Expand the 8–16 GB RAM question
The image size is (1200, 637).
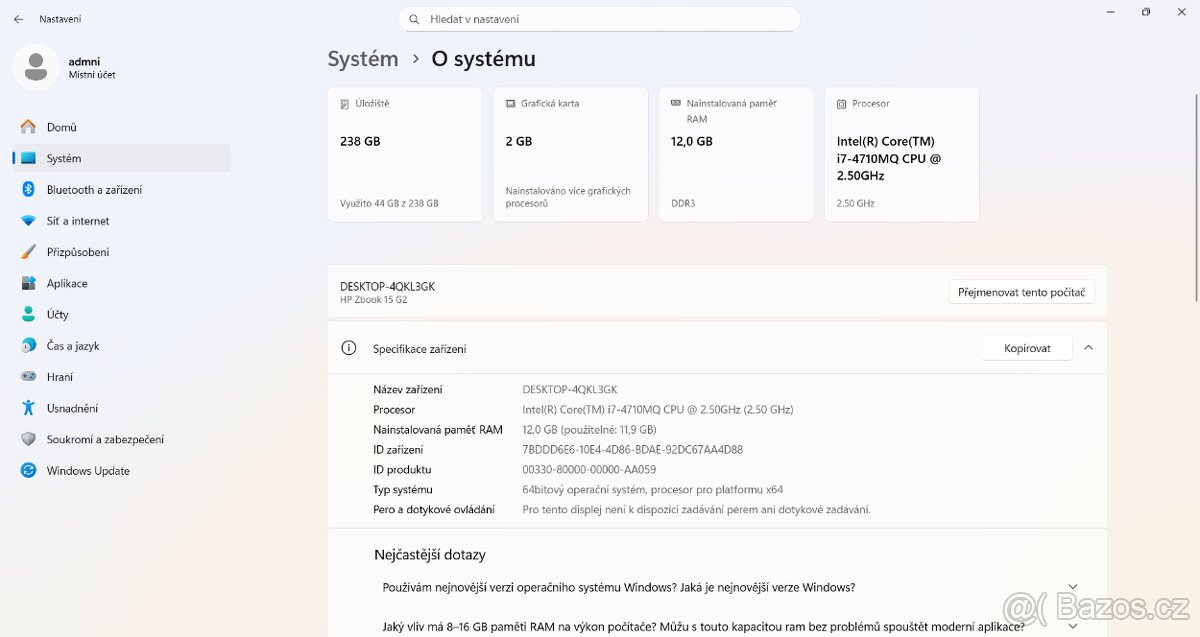coord(1073,626)
